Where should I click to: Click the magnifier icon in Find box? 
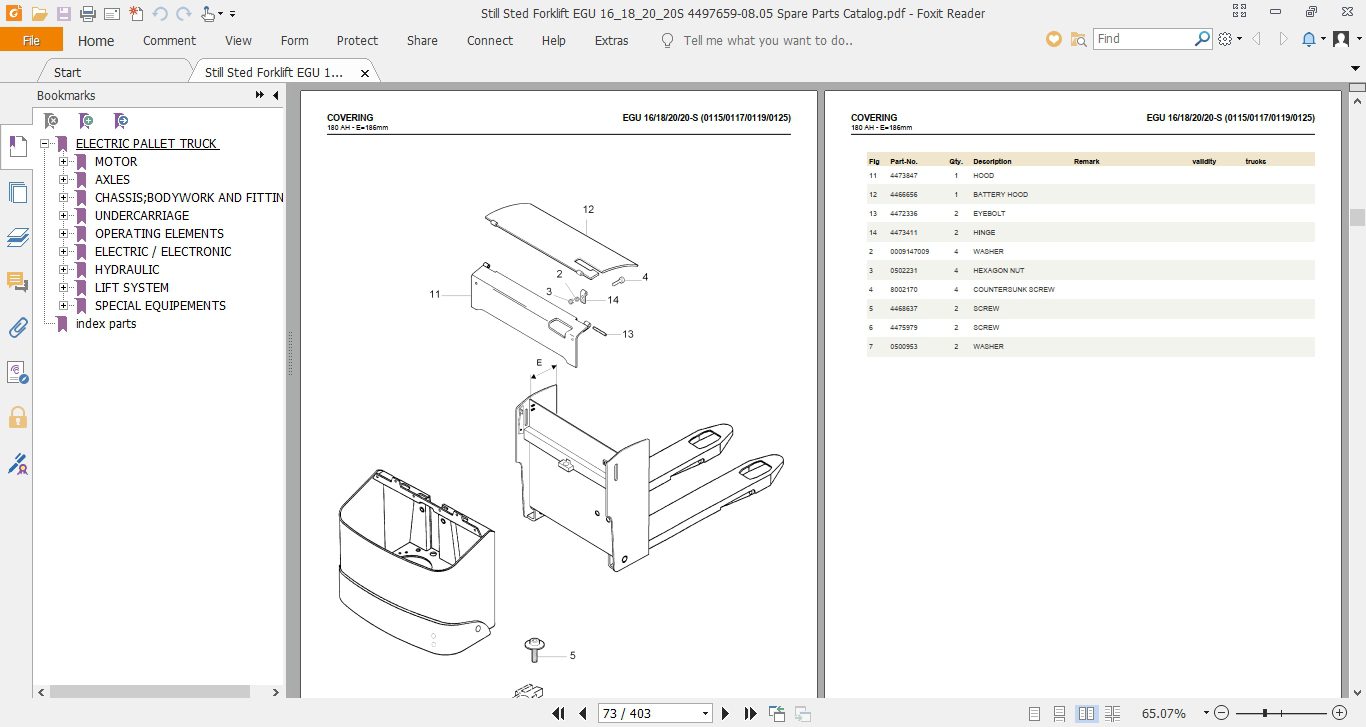coord(1203,39)
